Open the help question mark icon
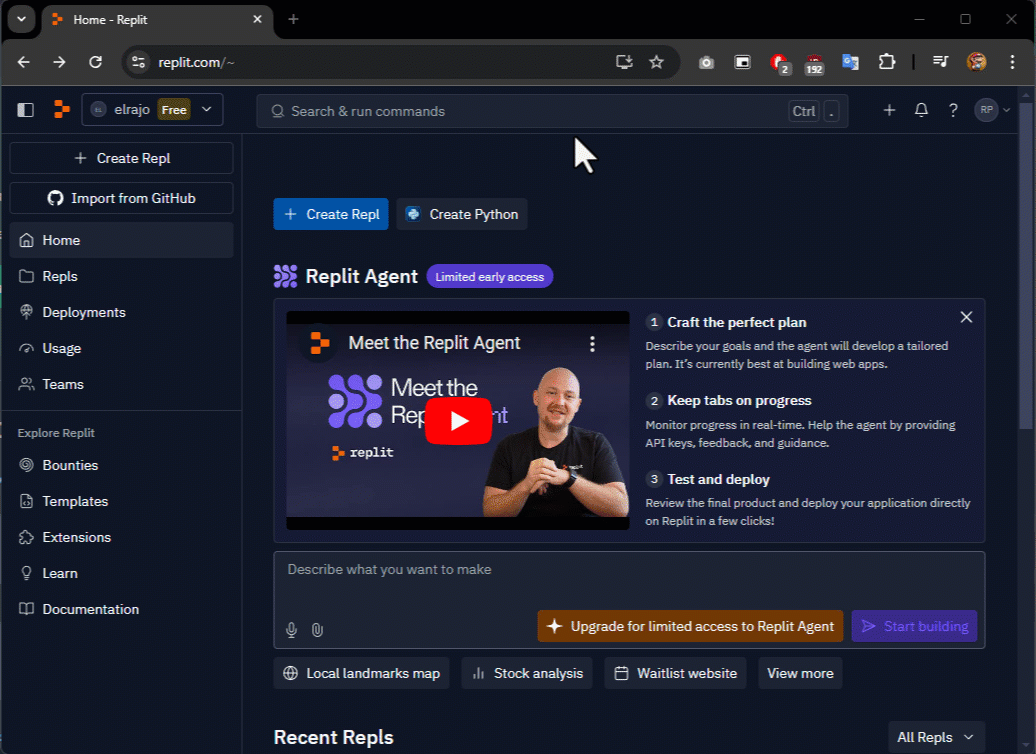This screenshot has height=754, width=1036. coord(953,110)
